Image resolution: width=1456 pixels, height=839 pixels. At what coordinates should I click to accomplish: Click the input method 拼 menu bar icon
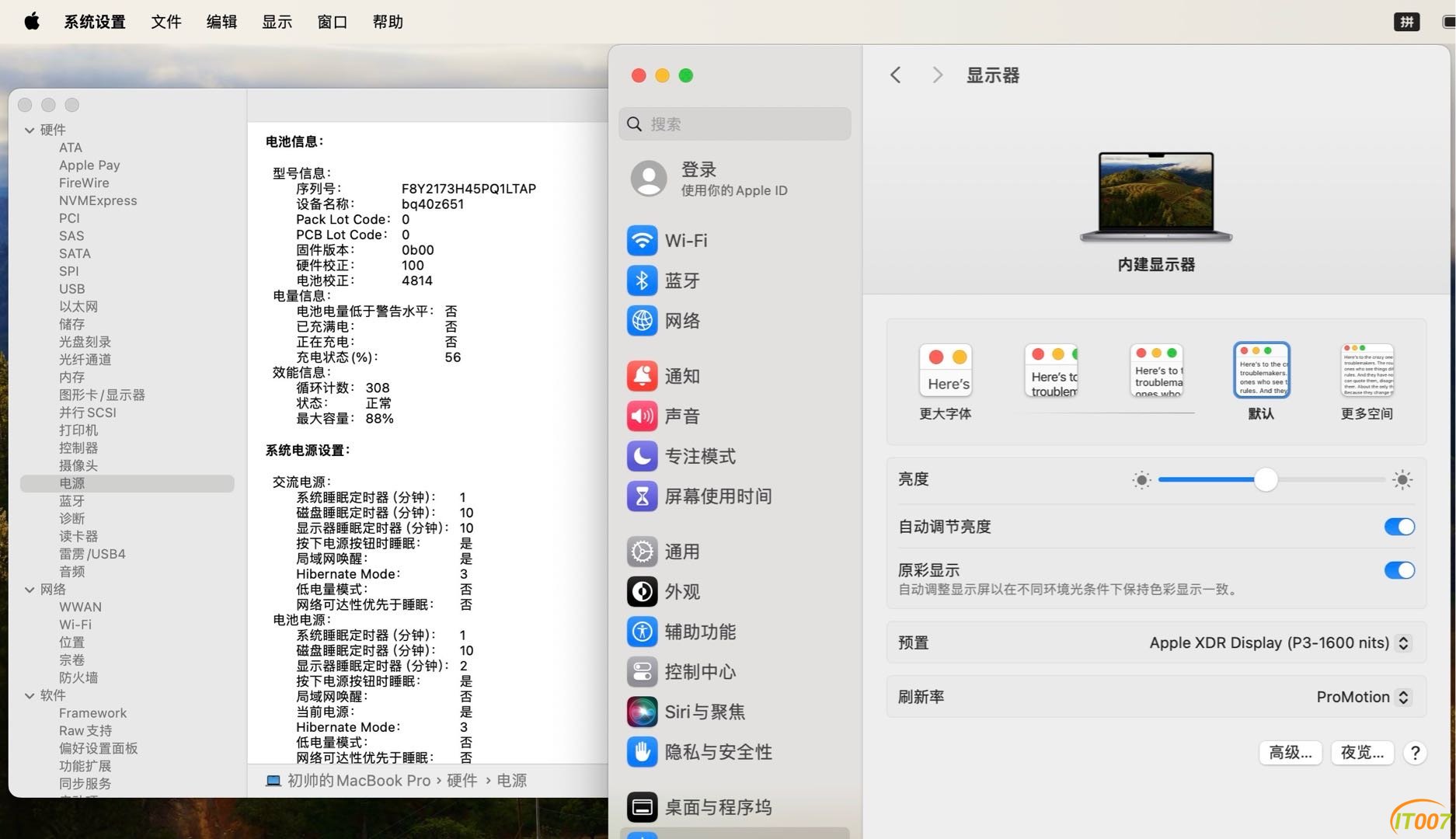pyautogui.click(x=1407, y=22)
